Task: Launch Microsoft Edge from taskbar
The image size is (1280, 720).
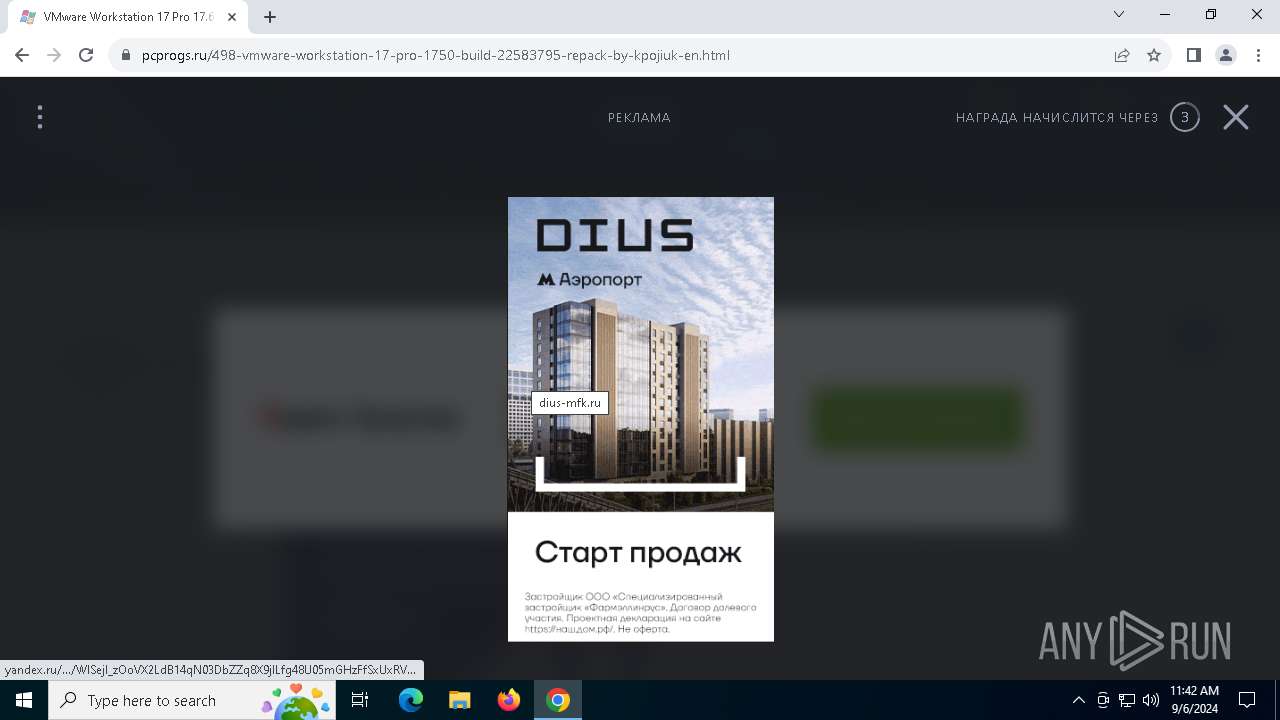Action: coord(411,700)
